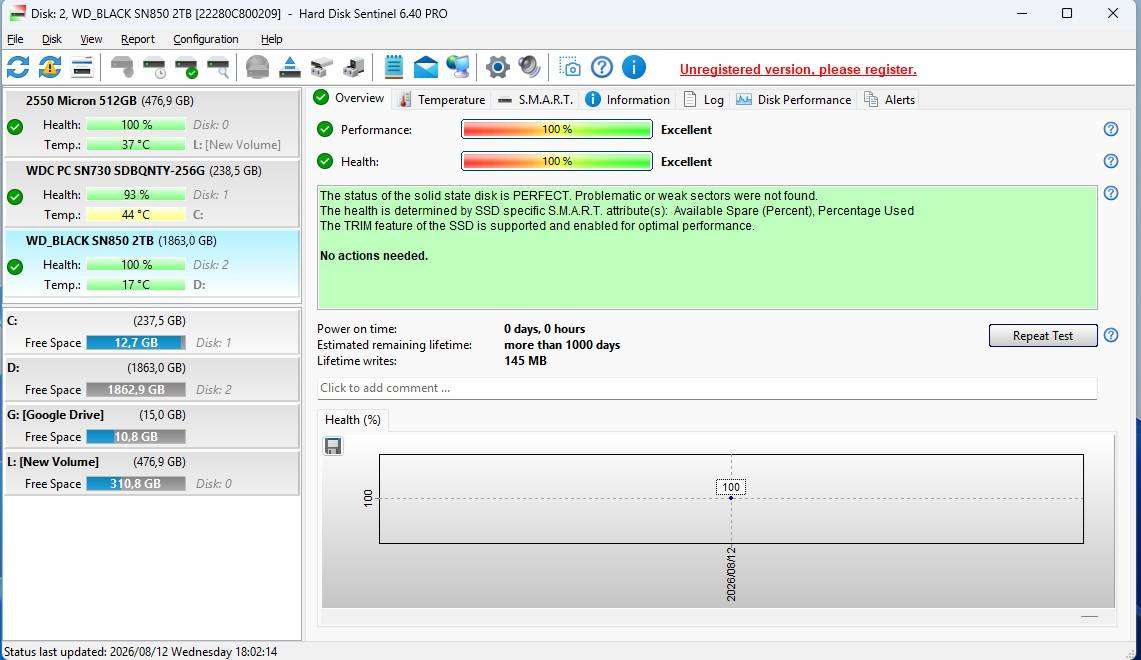Click the status bar 'Status last updated' text

coord(140,652)
